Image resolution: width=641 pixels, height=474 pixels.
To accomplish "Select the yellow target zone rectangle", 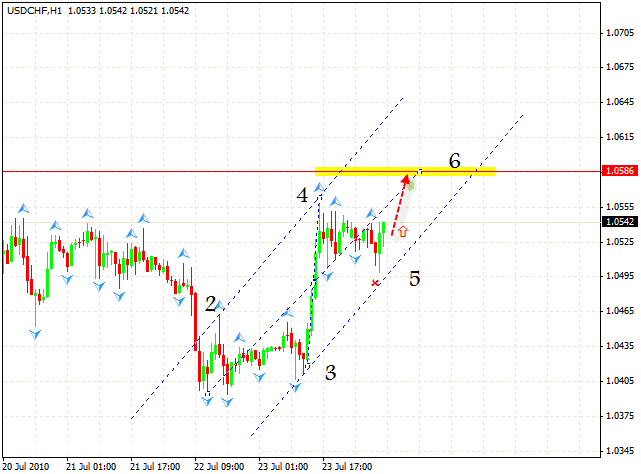I will pos(405,171).
